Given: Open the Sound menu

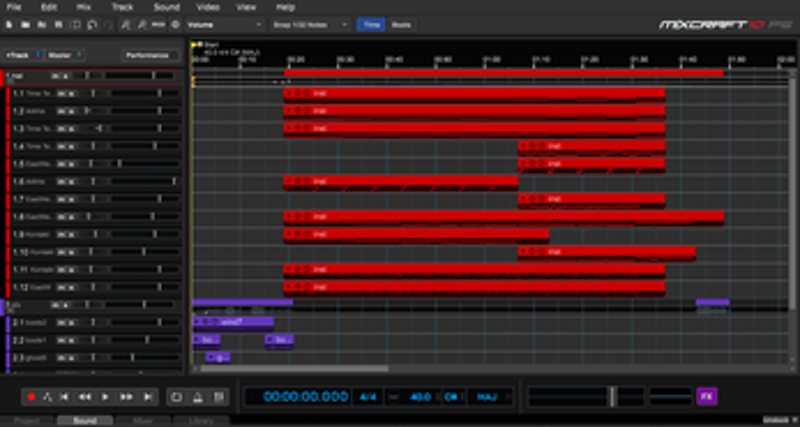Looking at the screenshot, I should pos(167,8).
